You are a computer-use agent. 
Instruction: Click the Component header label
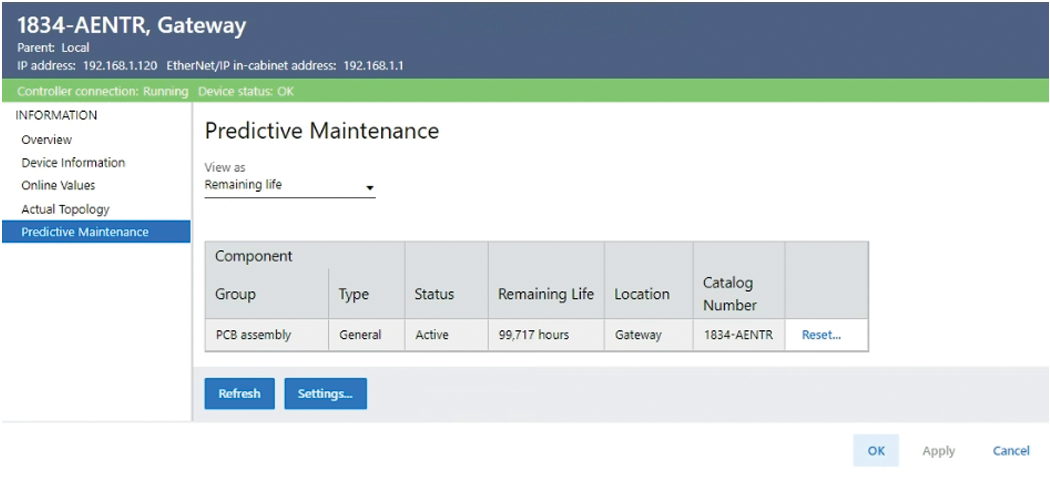click(254, 256)
